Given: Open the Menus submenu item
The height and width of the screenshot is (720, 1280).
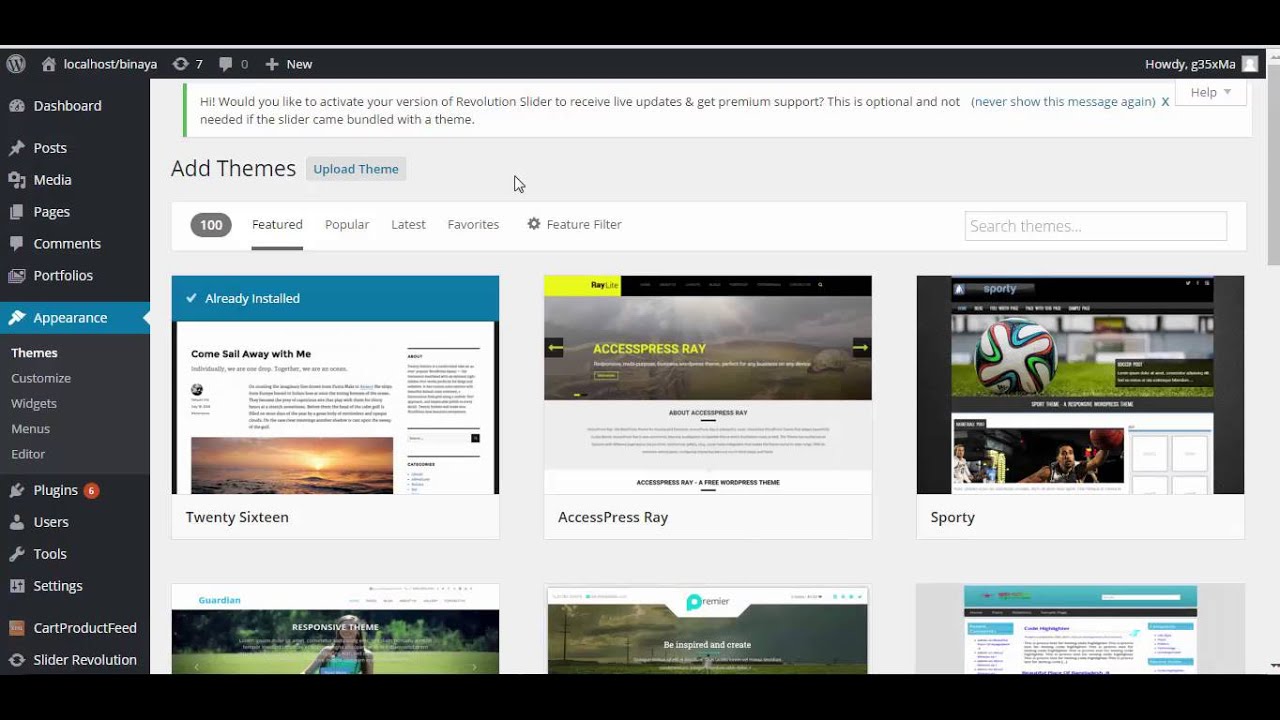Looking at the screenshot, I should [30, 428].
